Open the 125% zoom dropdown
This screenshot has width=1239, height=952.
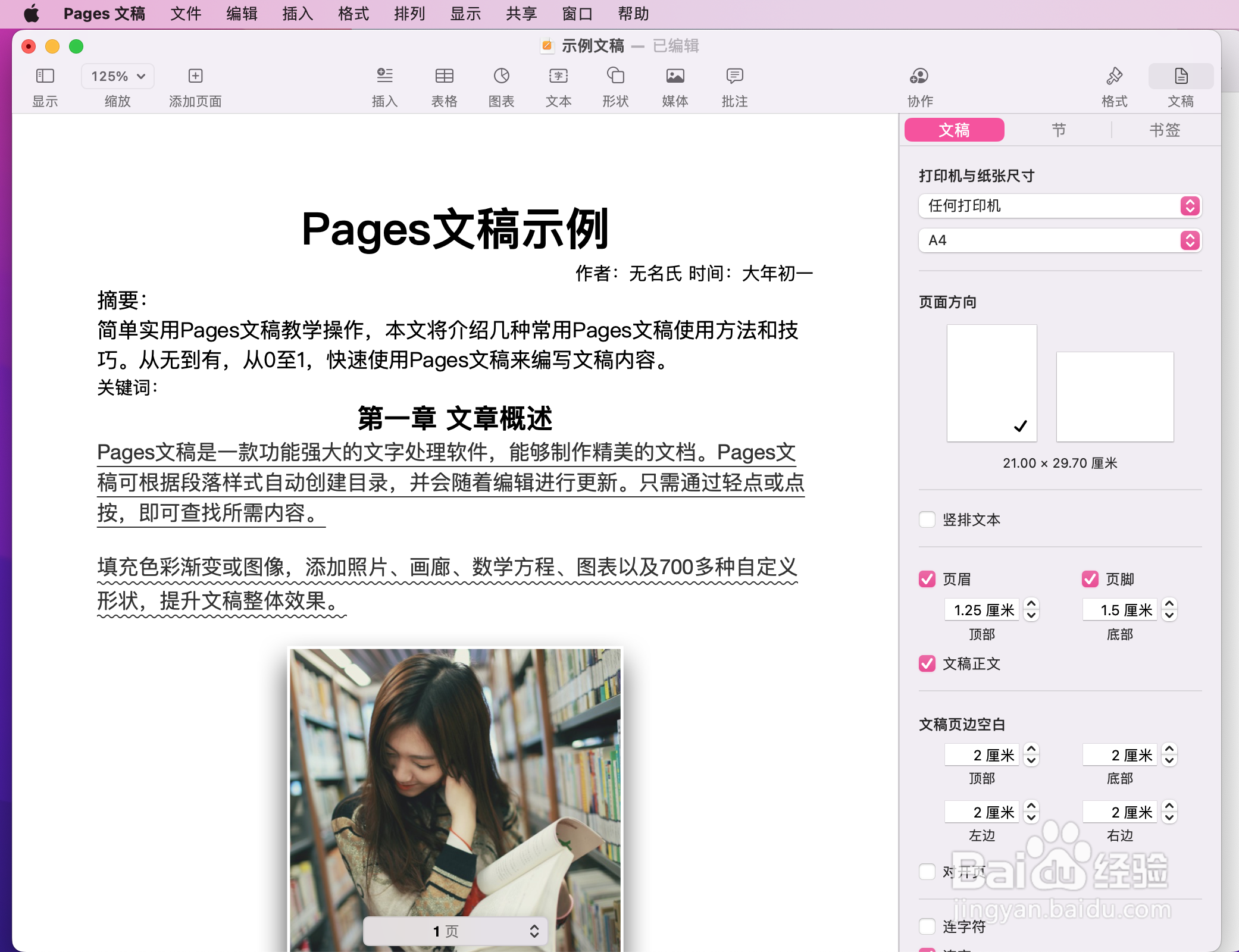(118, 76)
